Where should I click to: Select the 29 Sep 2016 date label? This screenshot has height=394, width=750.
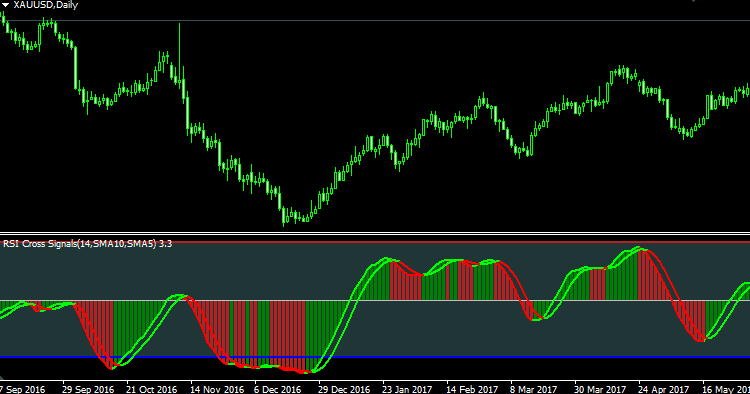tap(88, 389)
